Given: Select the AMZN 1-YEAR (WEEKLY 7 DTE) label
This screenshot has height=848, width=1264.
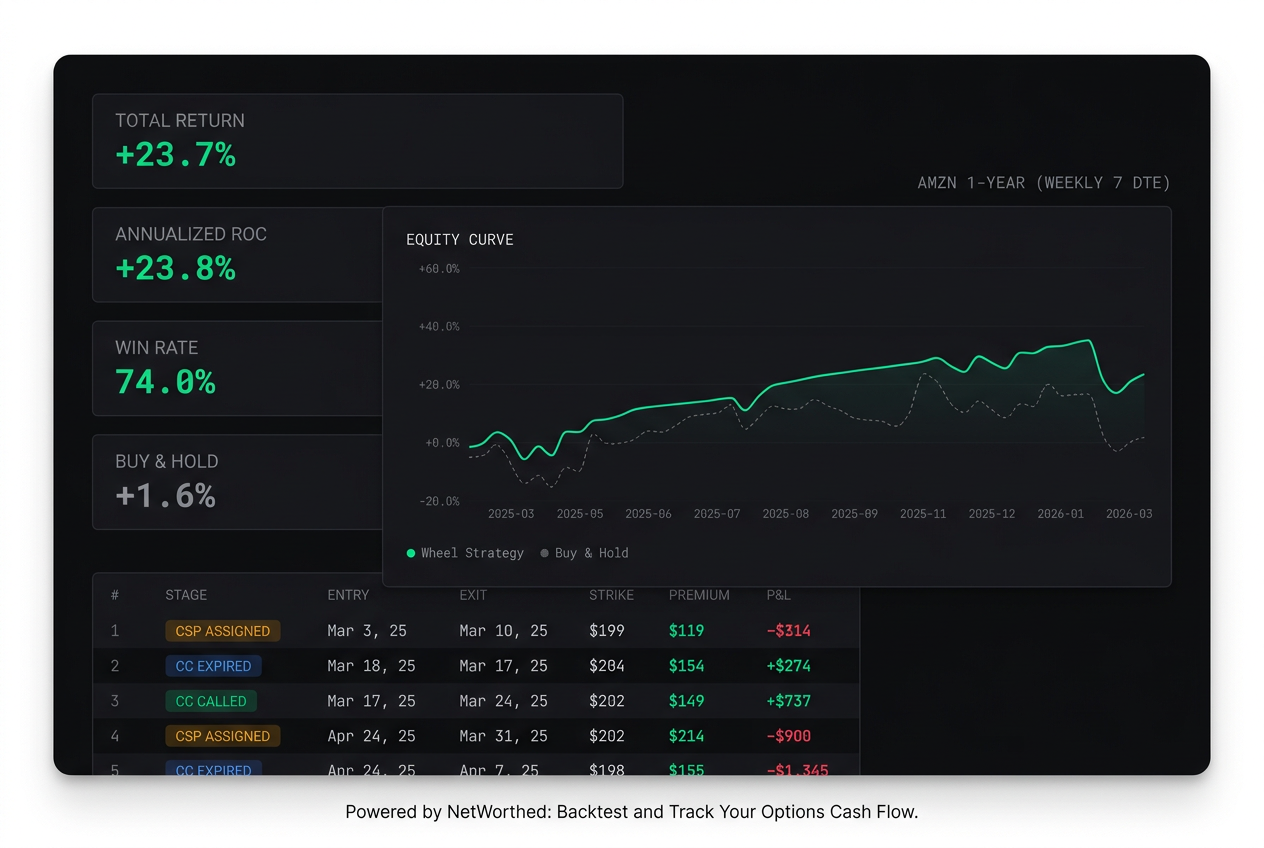Looking at the screenshot, I should 1044,182.
